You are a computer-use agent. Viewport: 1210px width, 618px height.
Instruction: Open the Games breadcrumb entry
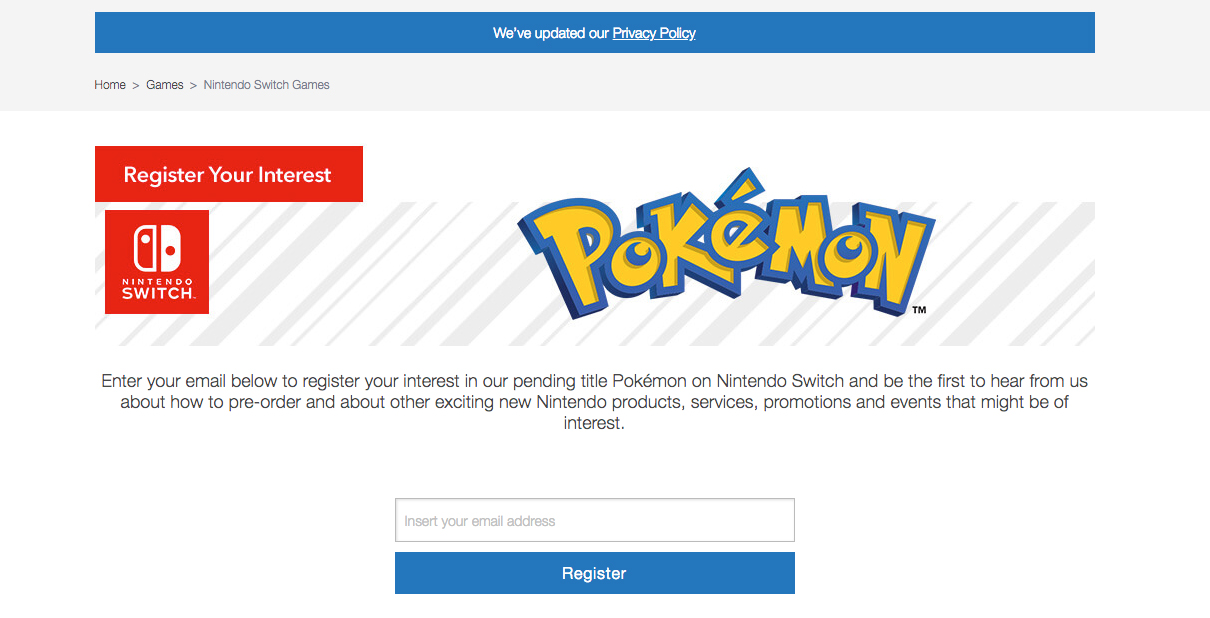164,85
